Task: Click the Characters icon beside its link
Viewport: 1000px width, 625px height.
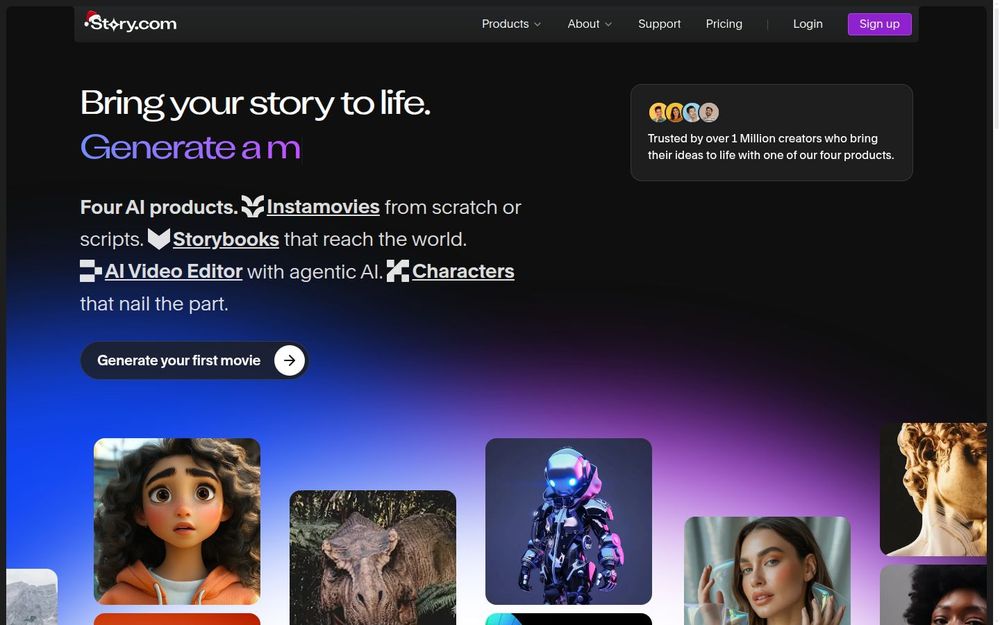Action: point(397,270)
